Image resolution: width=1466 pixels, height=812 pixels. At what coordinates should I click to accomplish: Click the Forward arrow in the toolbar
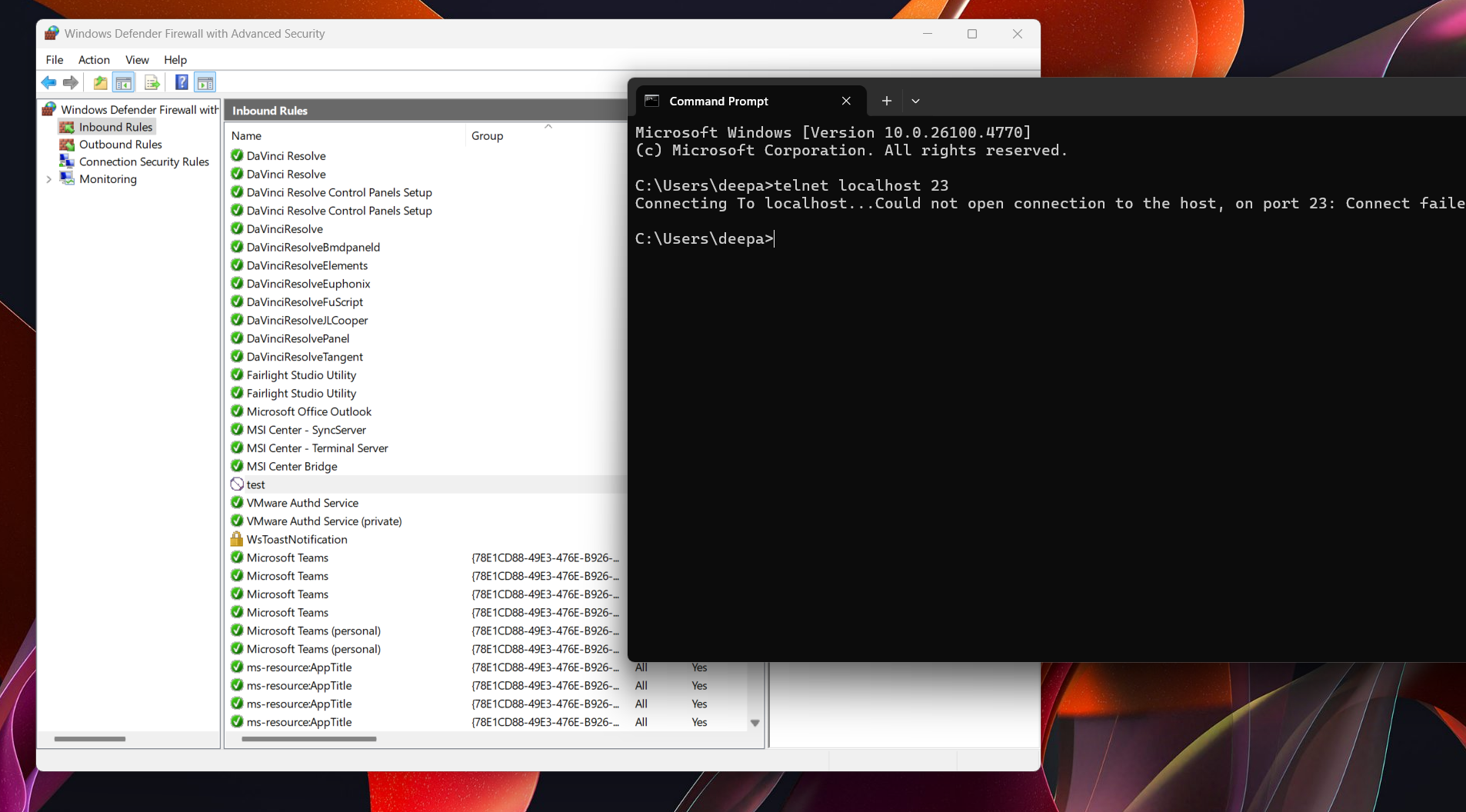(71, 82)
